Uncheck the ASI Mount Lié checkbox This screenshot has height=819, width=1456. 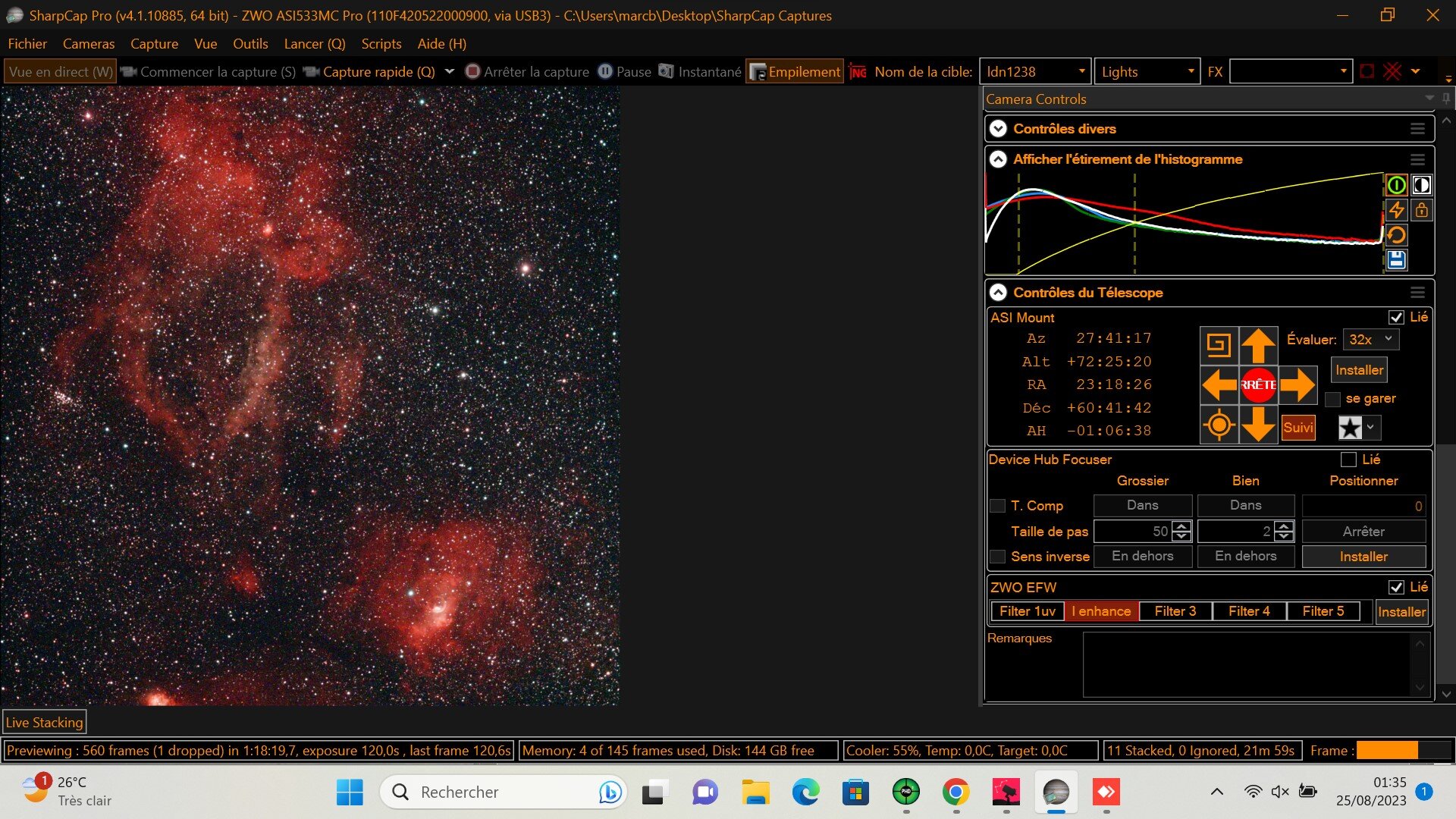tap(1396, 318)
